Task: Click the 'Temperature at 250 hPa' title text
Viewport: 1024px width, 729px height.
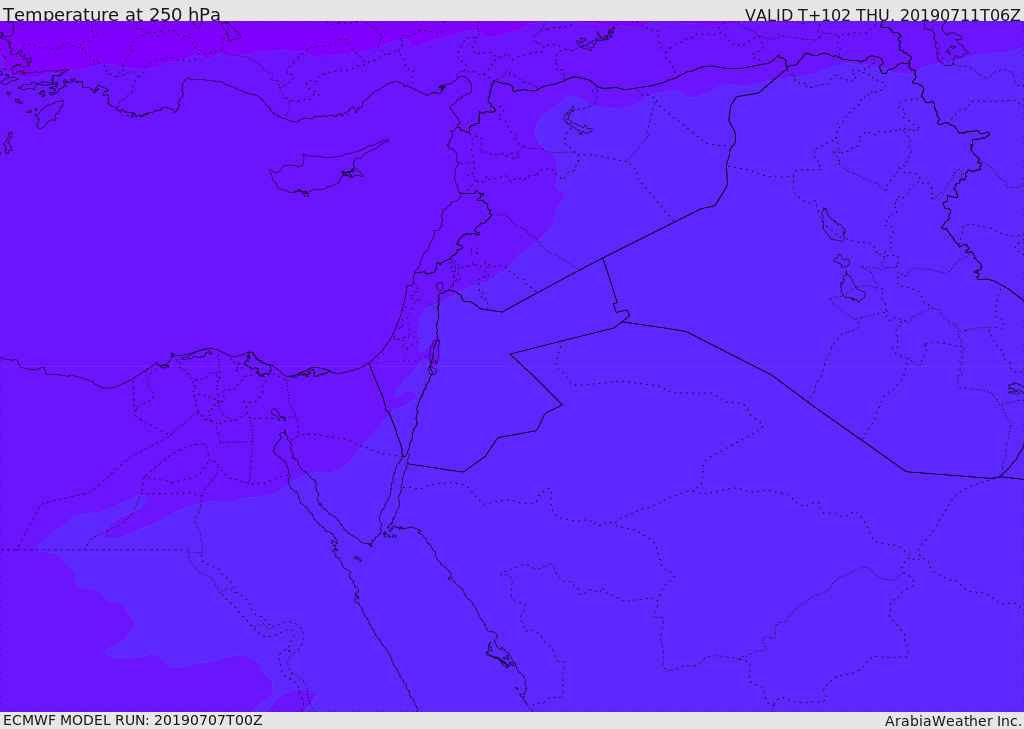Action: pos(112,14)
